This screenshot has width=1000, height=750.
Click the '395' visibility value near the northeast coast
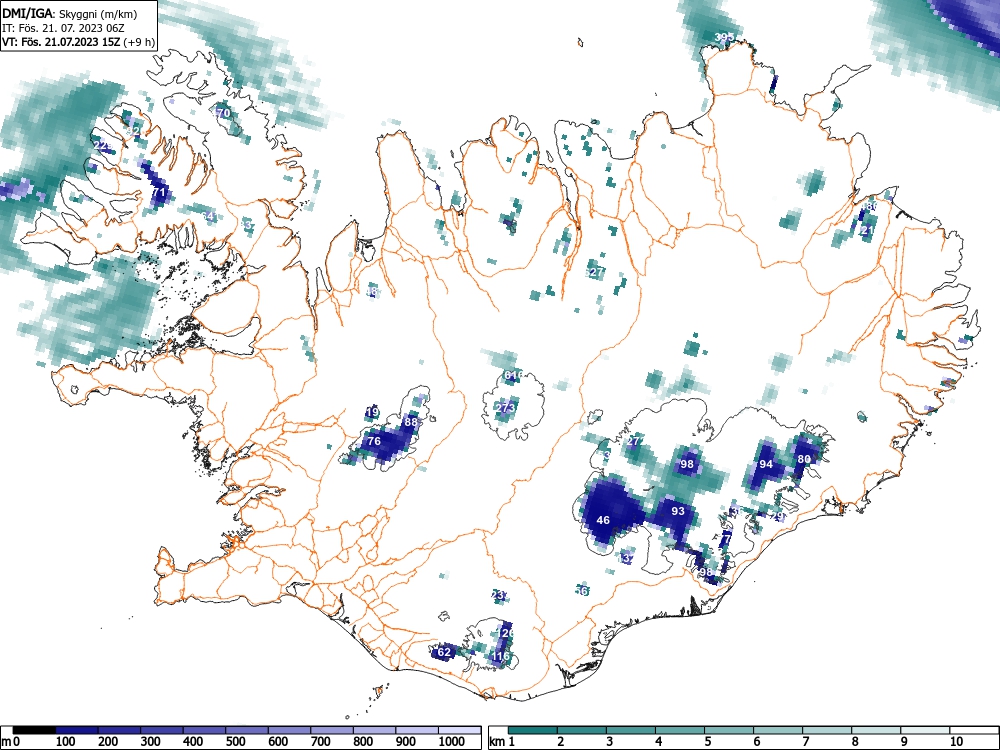[724, 38]
